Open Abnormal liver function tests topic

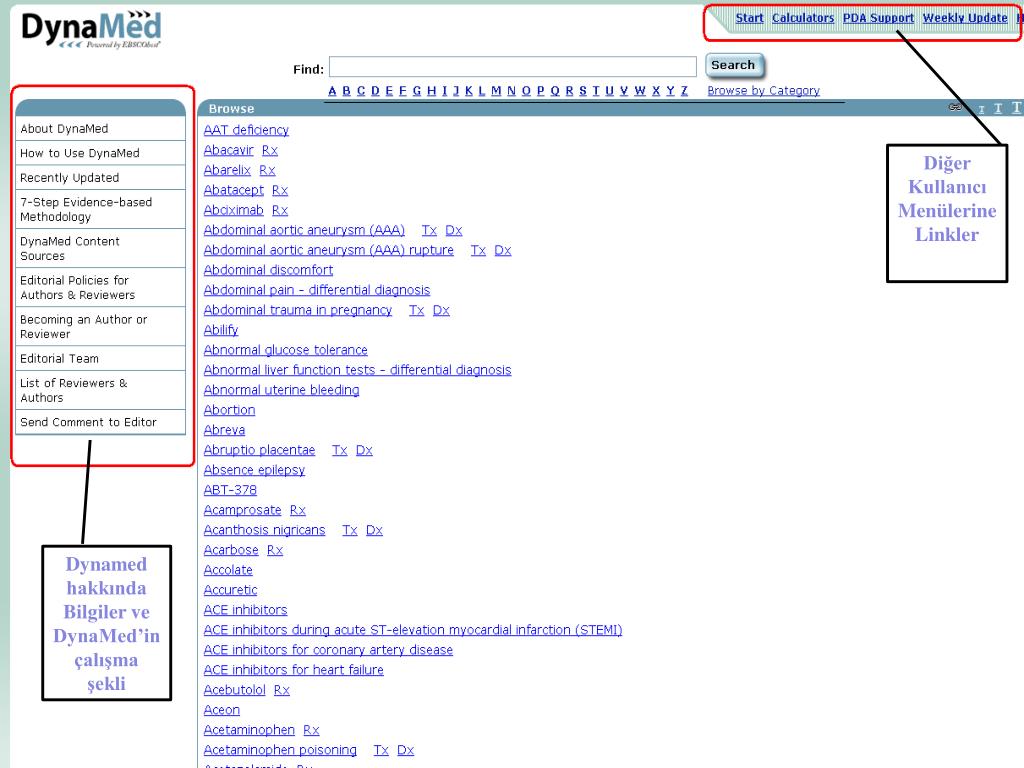[x=357, y=370]
